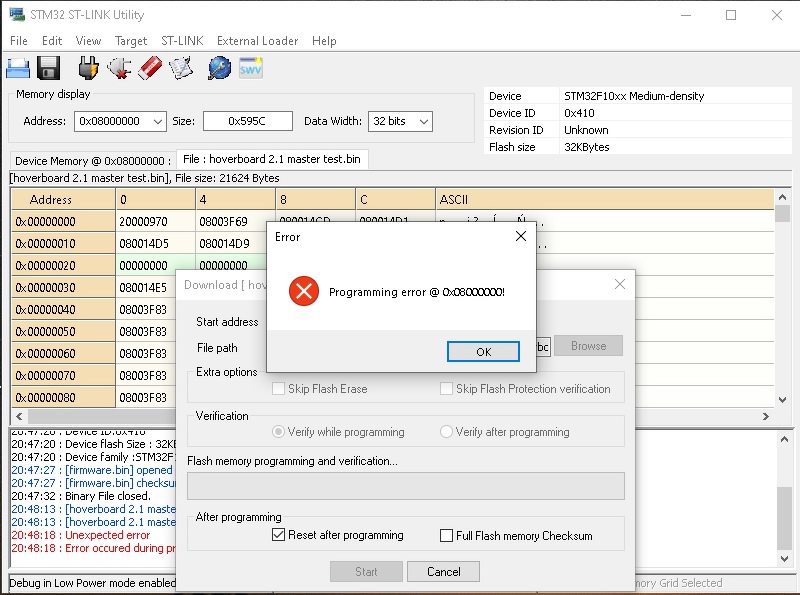This screenshot has height=595, width=800.
Task: Click memory cell 080014D9
Action: (x=232, y=243)
